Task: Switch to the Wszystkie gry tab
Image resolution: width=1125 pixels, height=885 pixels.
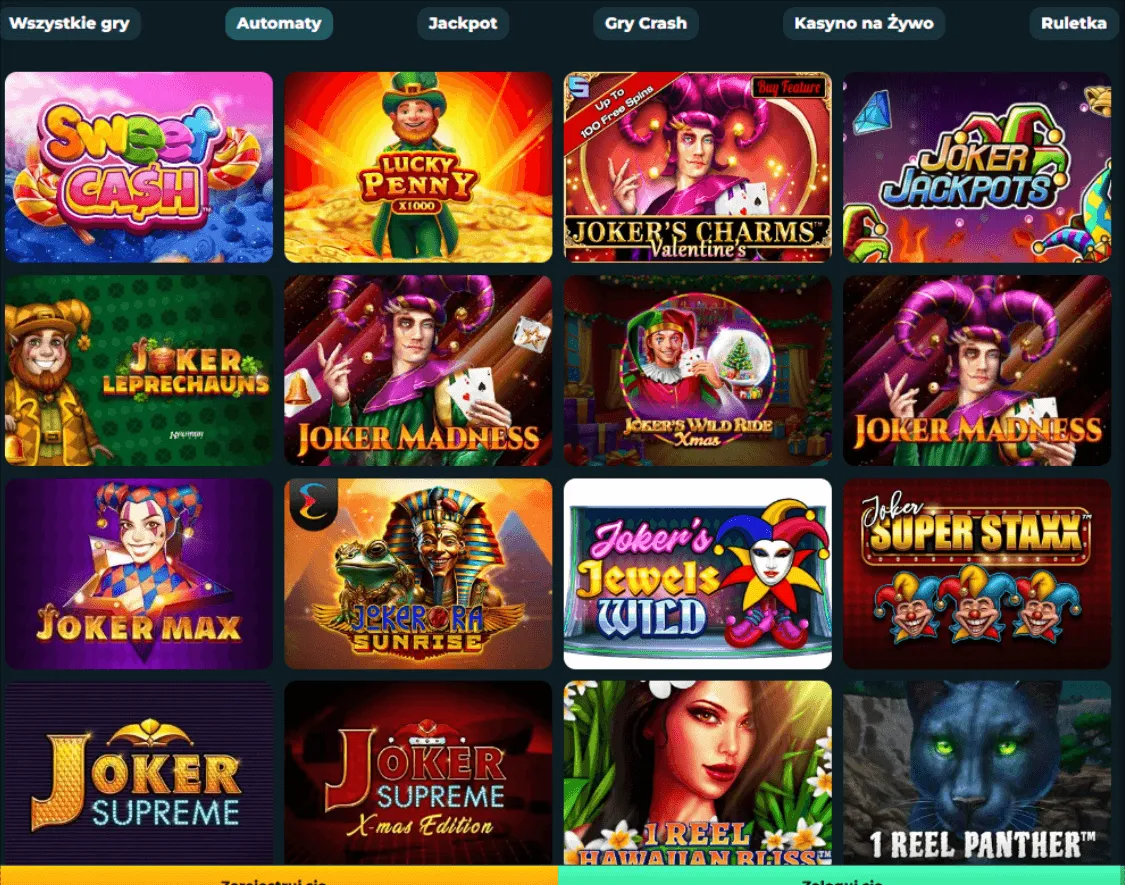Action: click(x=70, y=23)
